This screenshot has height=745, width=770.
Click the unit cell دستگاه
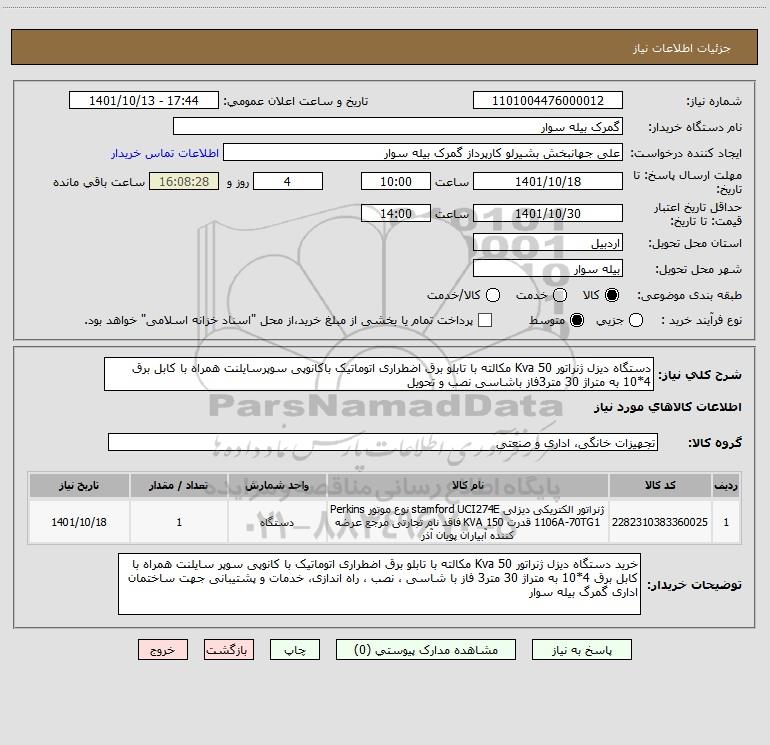pos(277,522)
